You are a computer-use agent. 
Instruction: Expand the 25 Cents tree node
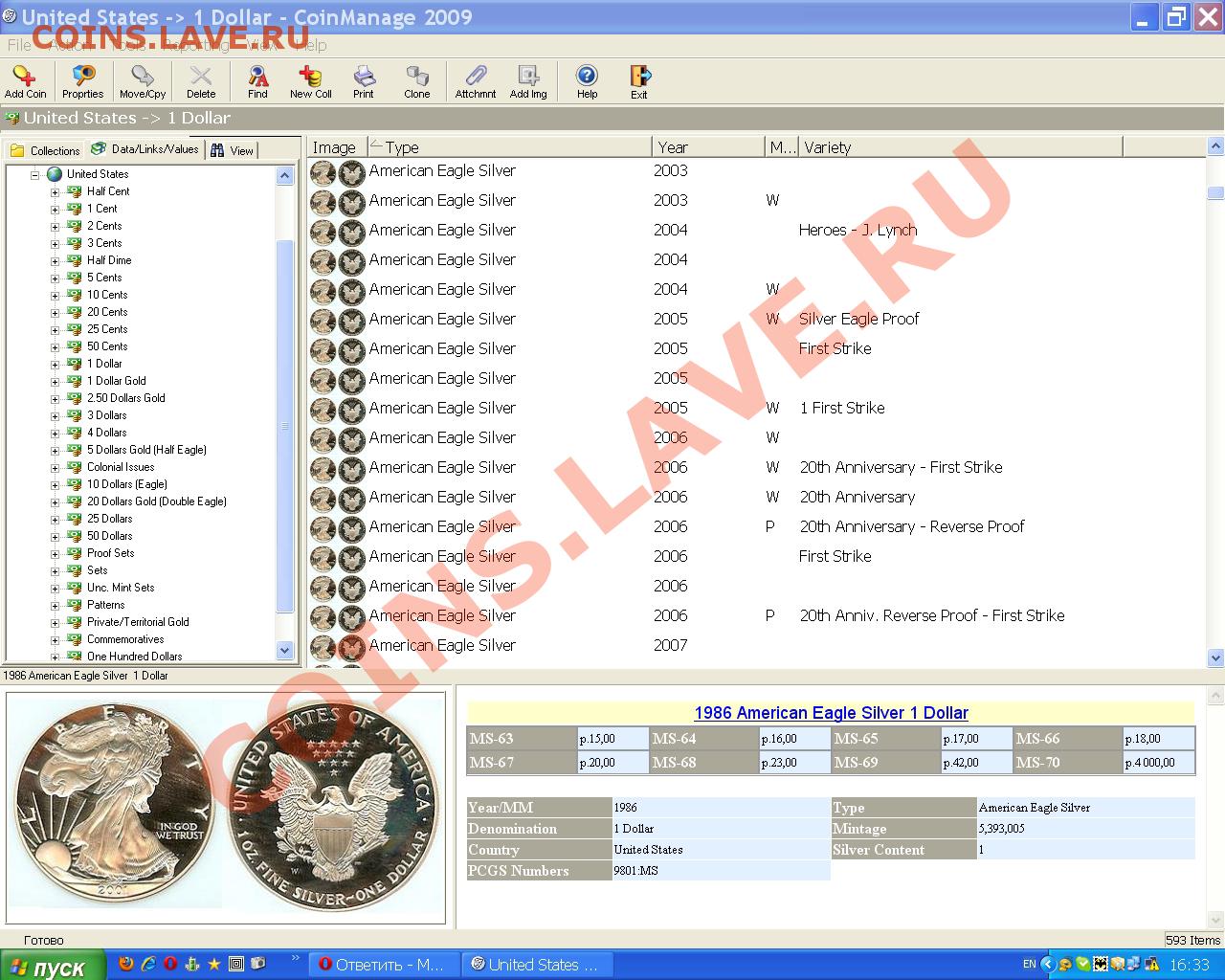click(55, 329)
